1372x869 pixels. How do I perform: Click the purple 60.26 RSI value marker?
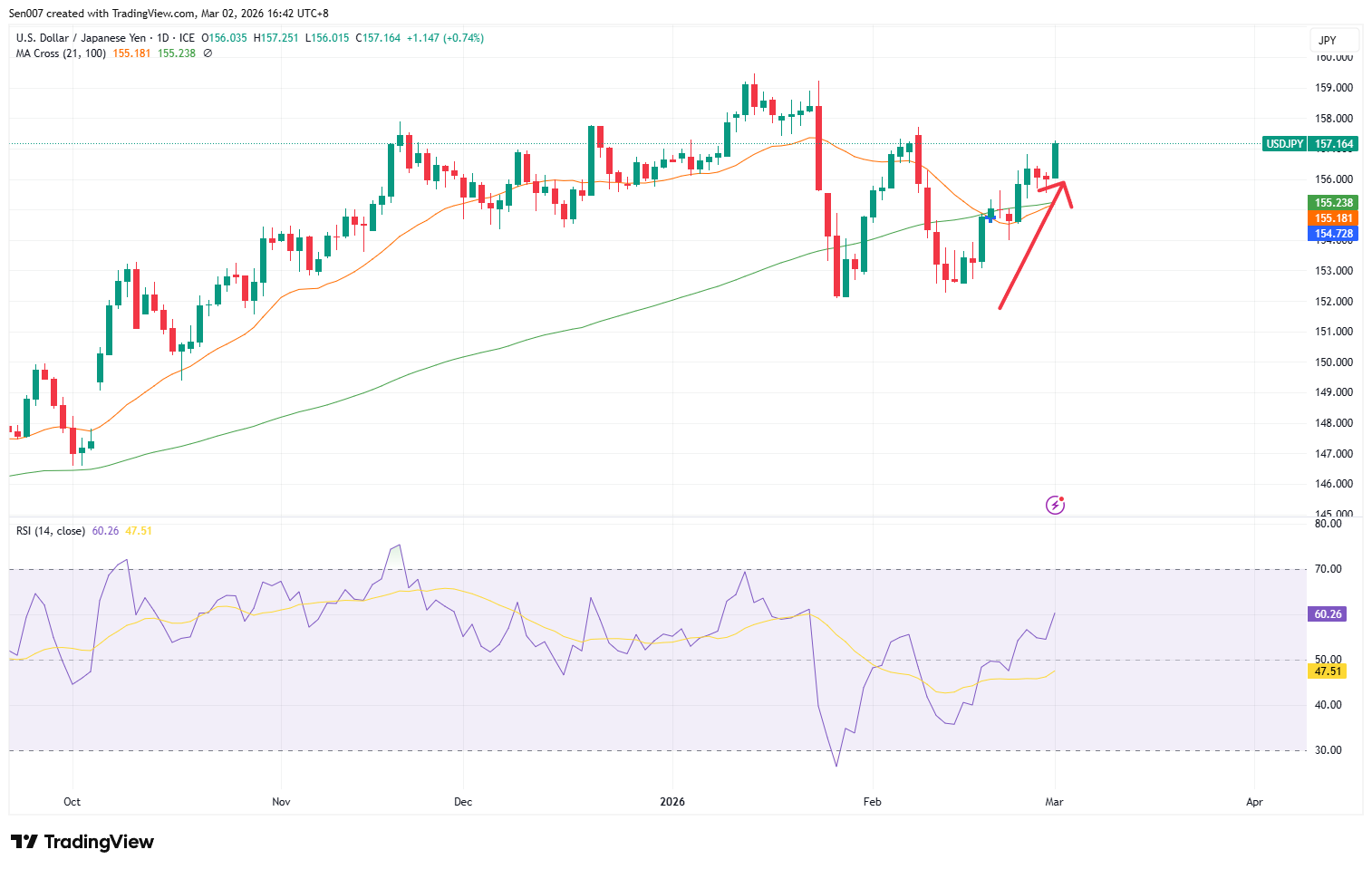click(x=1326, y=613)
